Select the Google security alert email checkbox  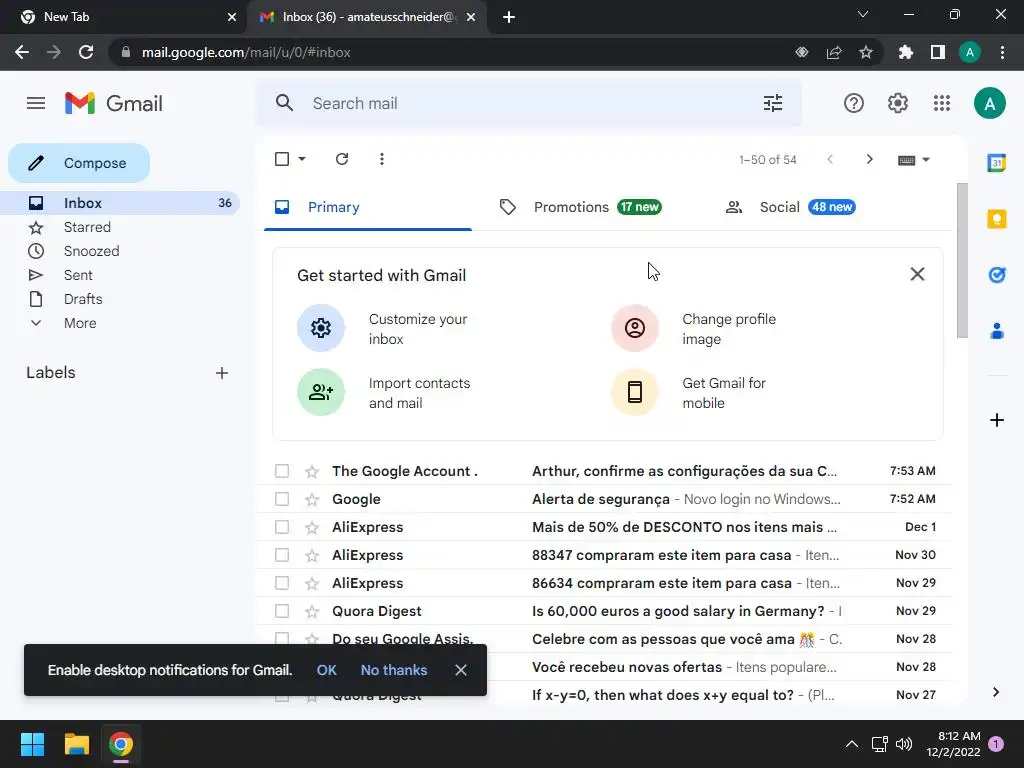point(282,499)
